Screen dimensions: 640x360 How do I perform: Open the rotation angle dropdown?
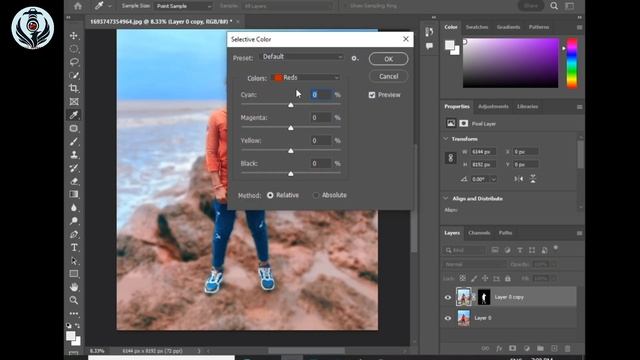493,179
